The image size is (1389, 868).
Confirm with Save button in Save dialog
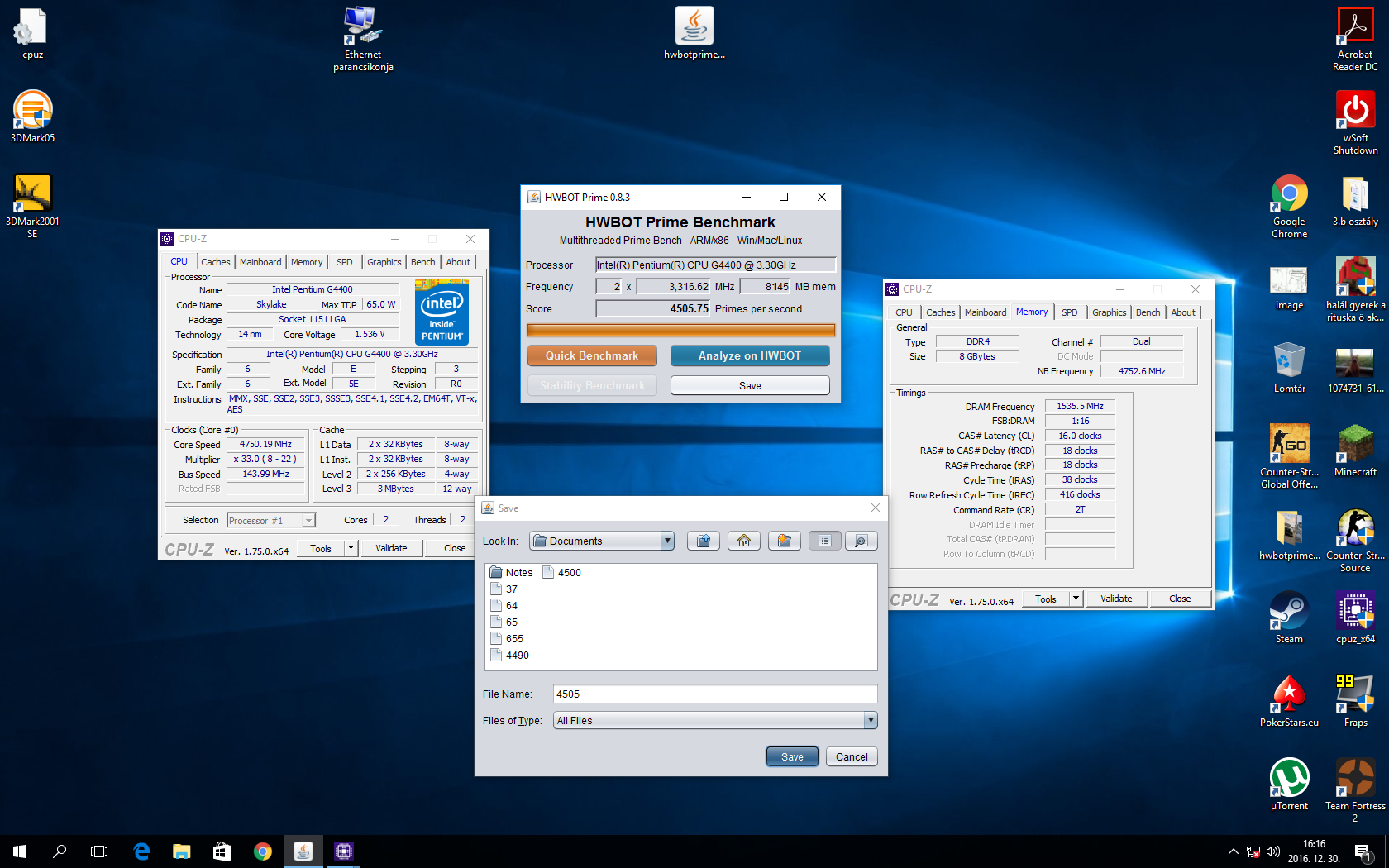tap(792, 756)
